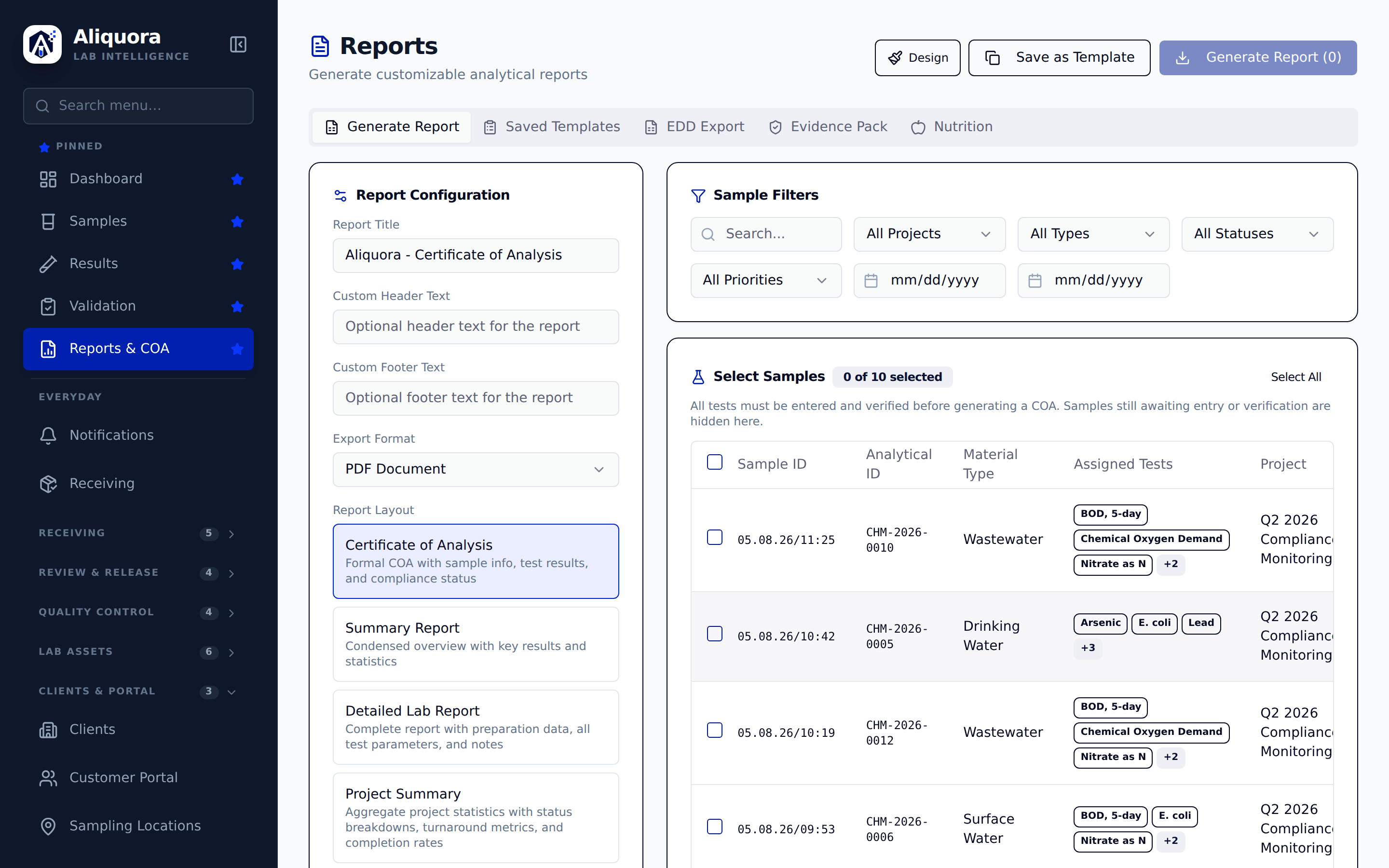Unpin Validation using its star icon

237,307
